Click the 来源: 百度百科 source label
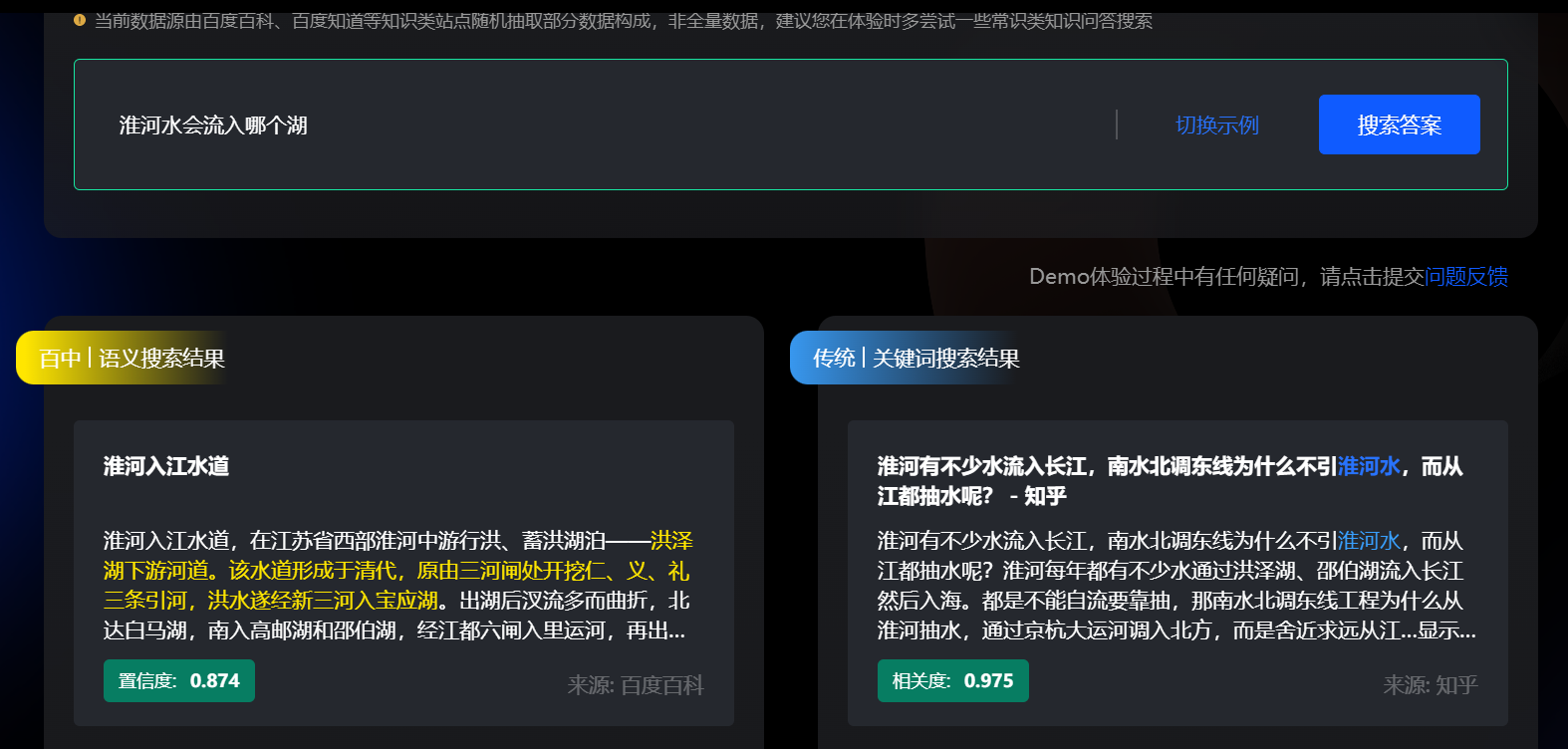The image size is (1568, 749). pos(636,685)
